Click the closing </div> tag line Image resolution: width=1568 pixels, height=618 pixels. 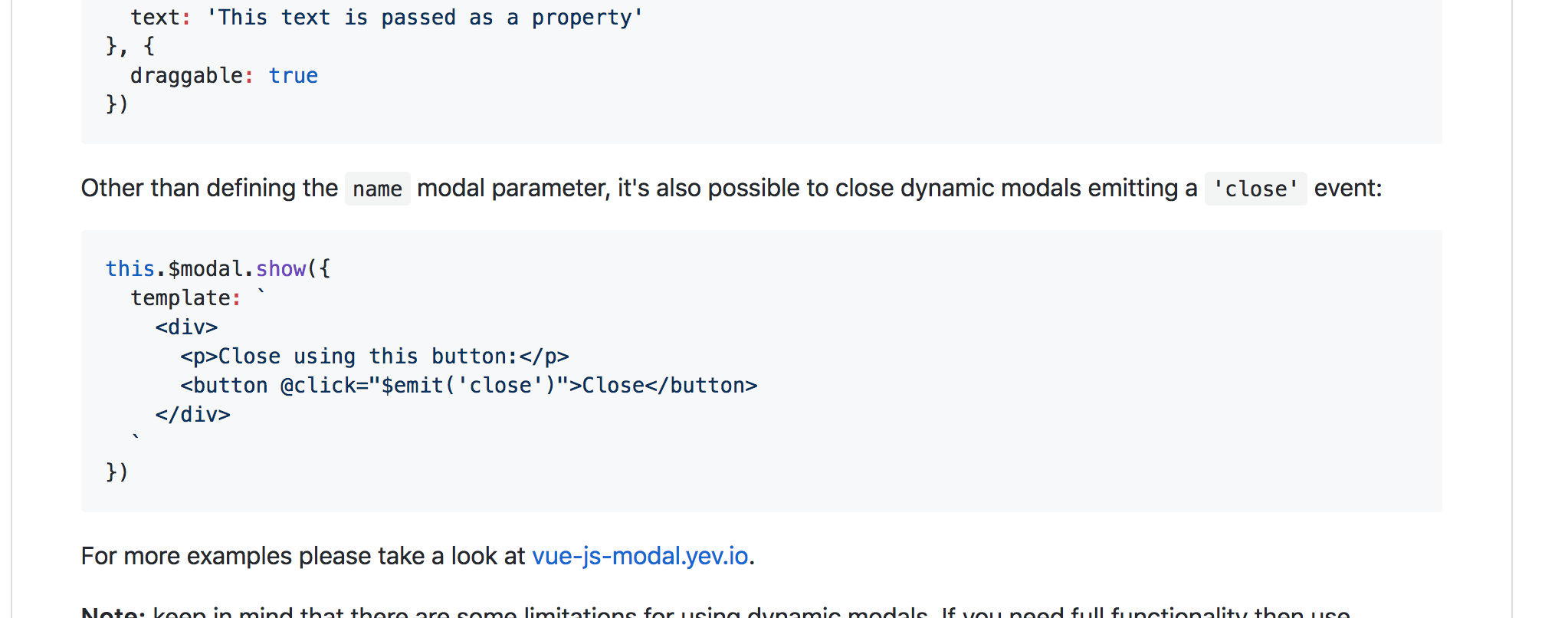(192, 415)
